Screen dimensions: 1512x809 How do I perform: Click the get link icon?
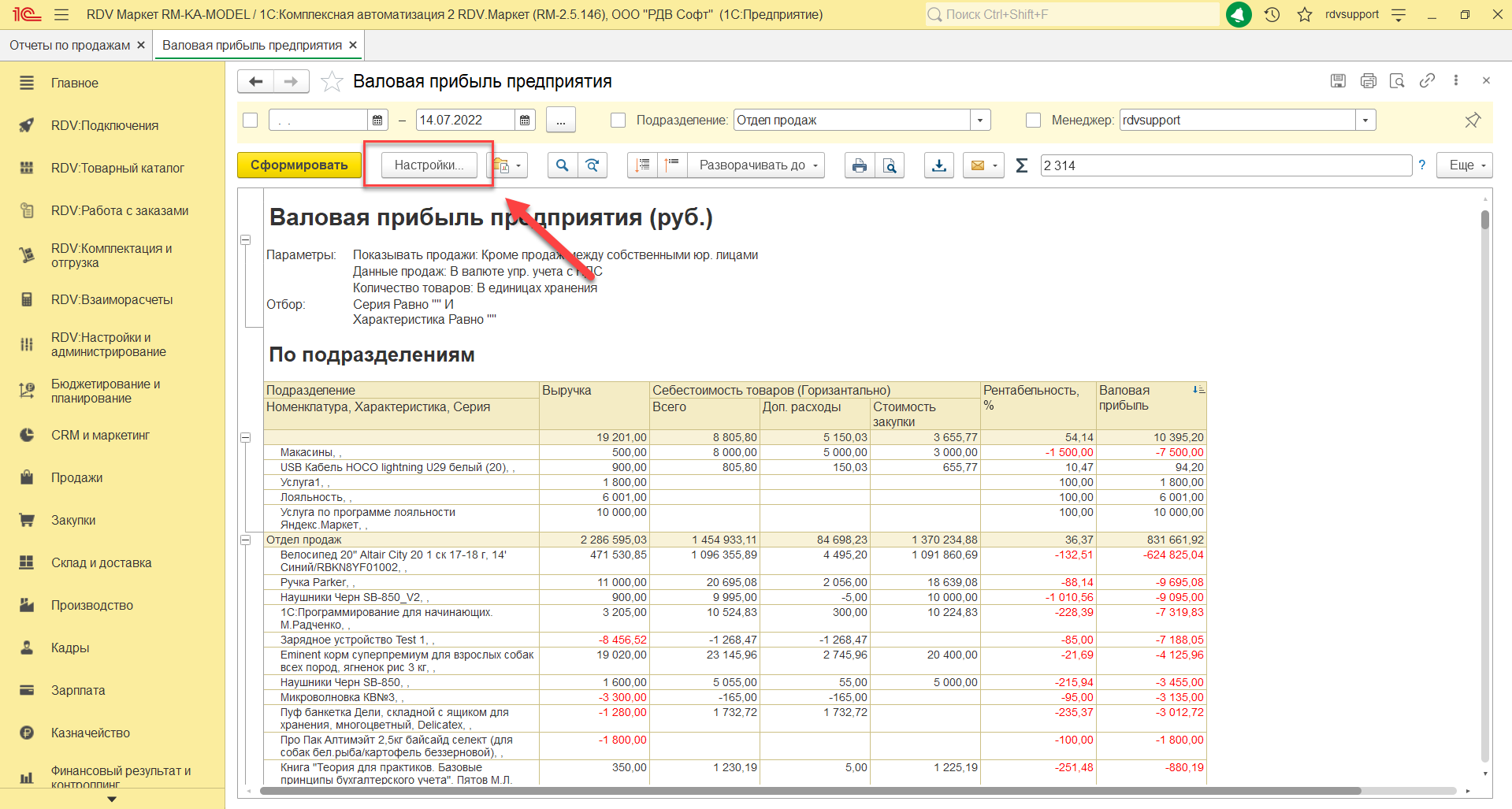pyautogui.click(x=1427, y=81)
